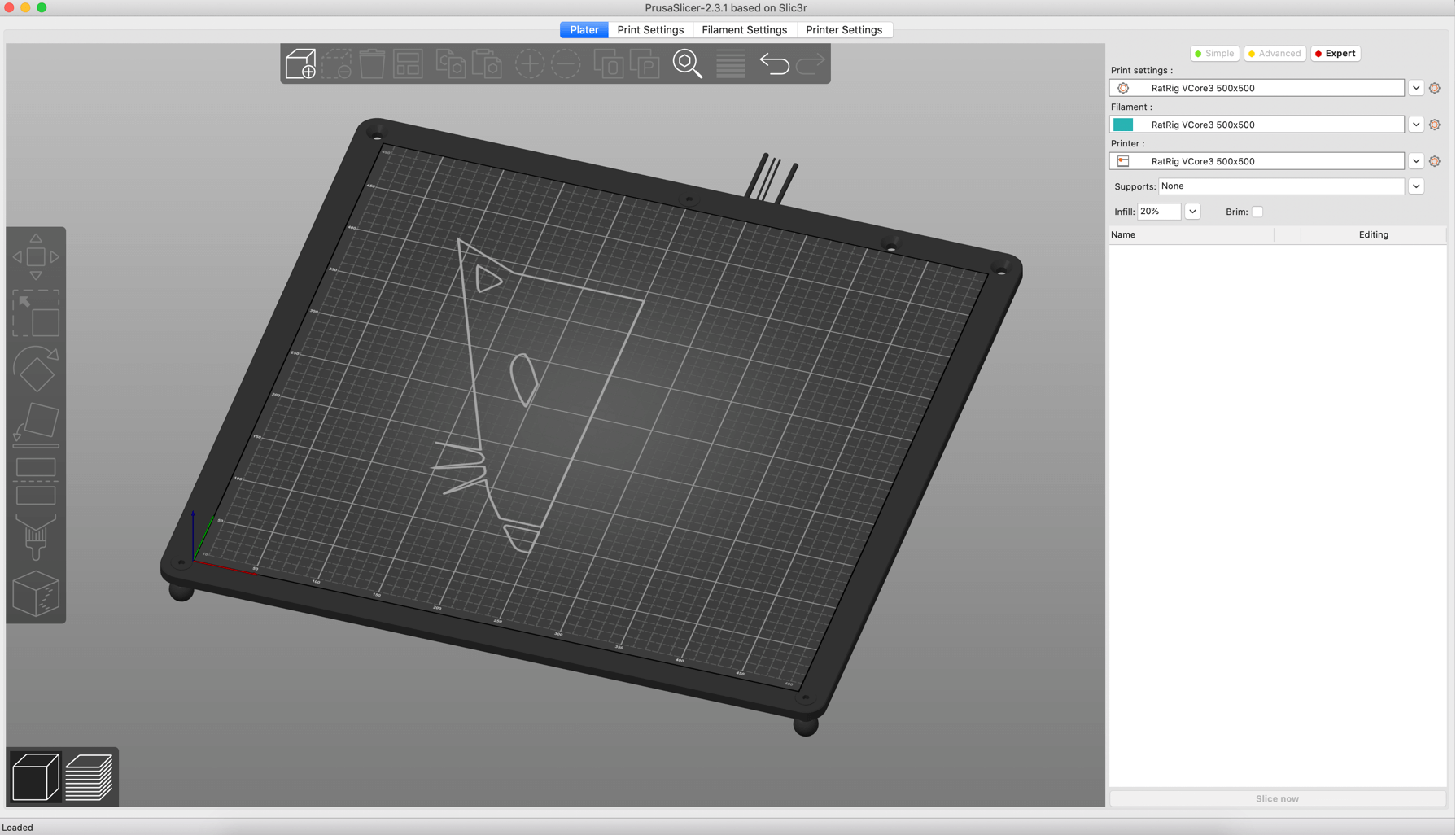Click the Variable layer height icon
Image resolution: width=1456 pixels, height=835 pixels.
pos(731,63)
